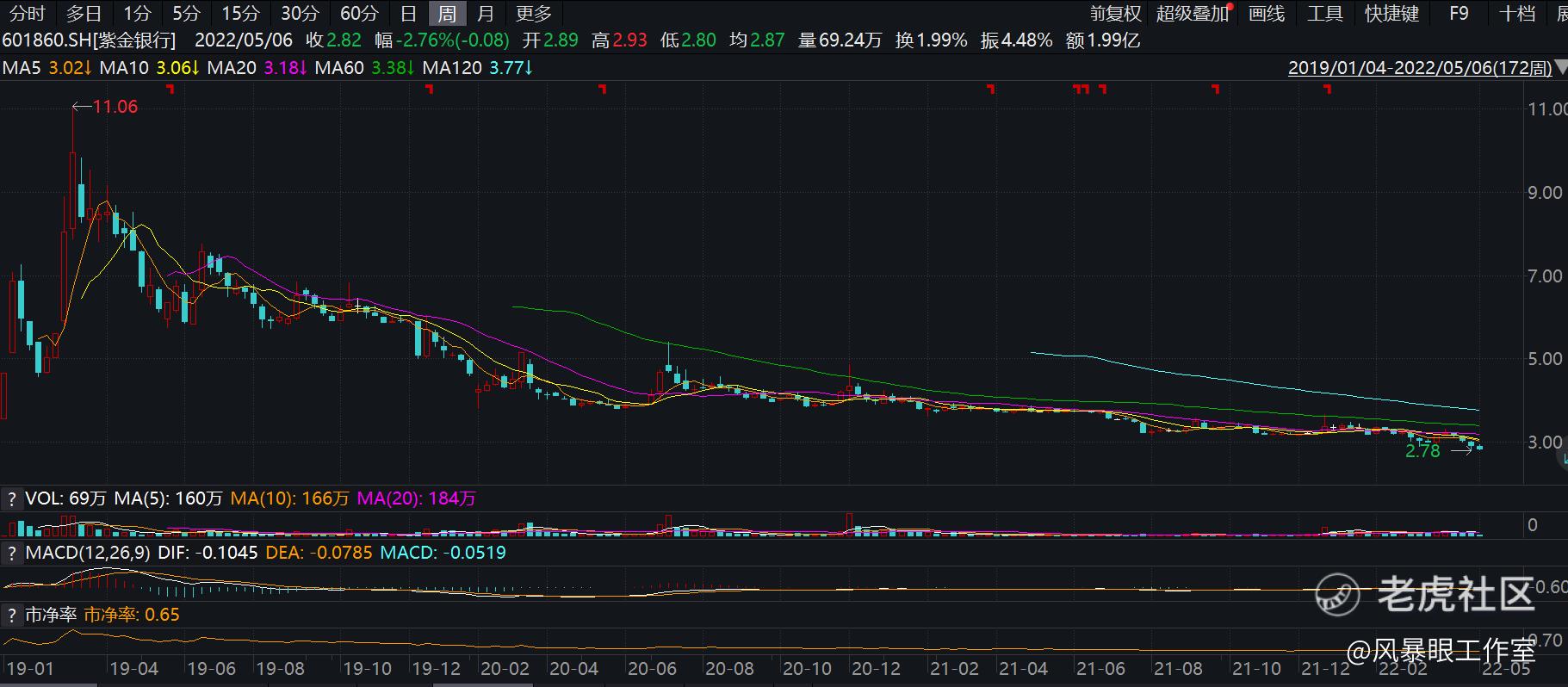Click the 2.78 low price annotation
The image size is (1568, 687).
(1422, 451)
